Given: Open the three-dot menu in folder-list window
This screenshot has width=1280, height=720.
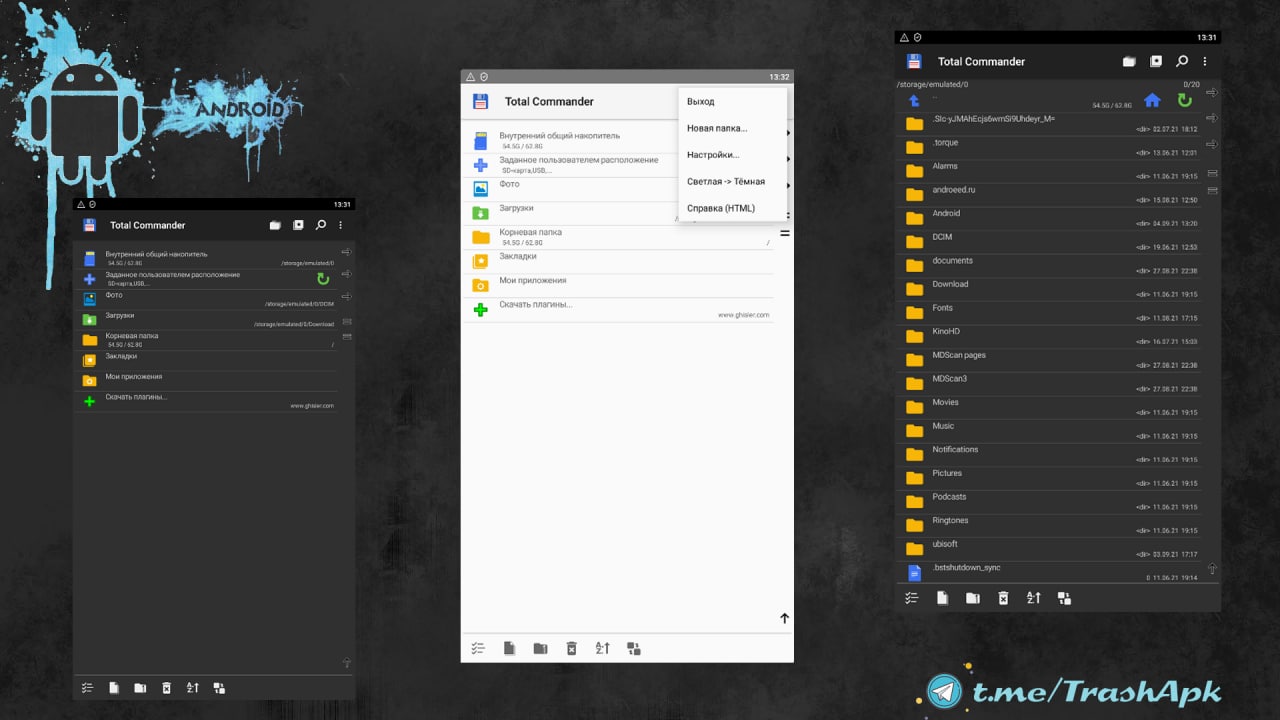Looking at the screenshot, I should coord(1205,61).
